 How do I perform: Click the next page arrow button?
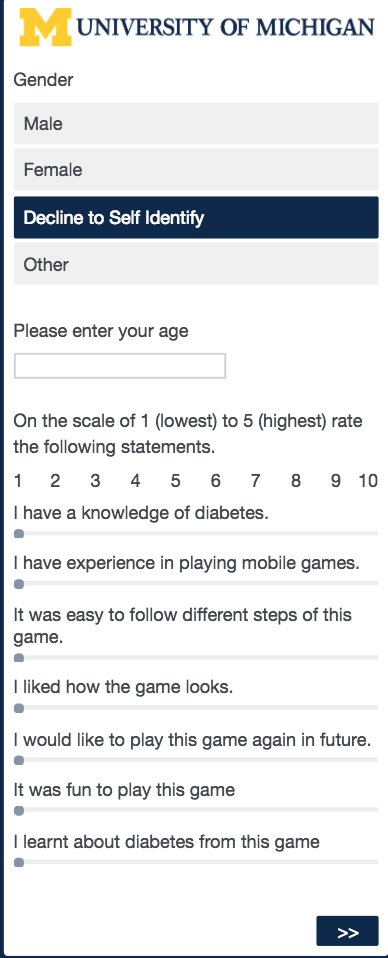point(348,931)
